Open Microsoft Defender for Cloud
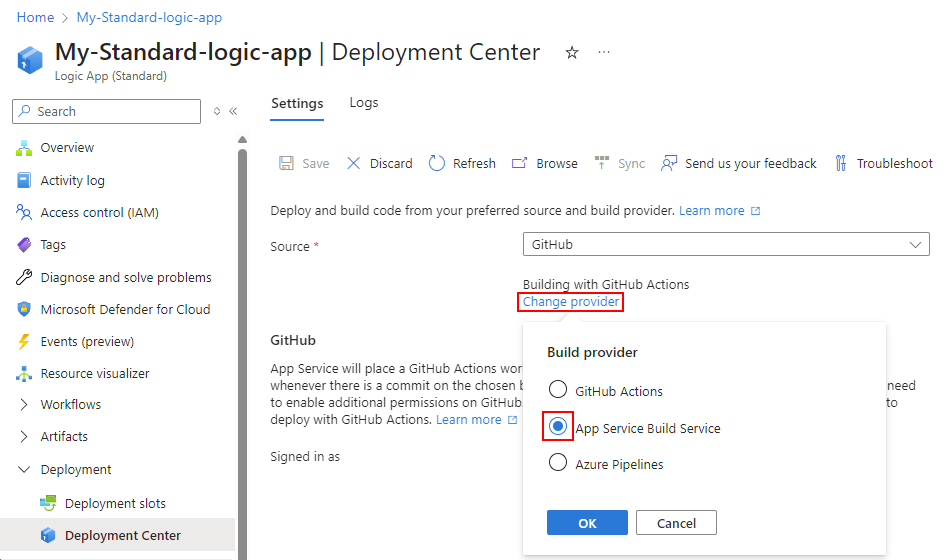The image size is (950, 560). 125,309
